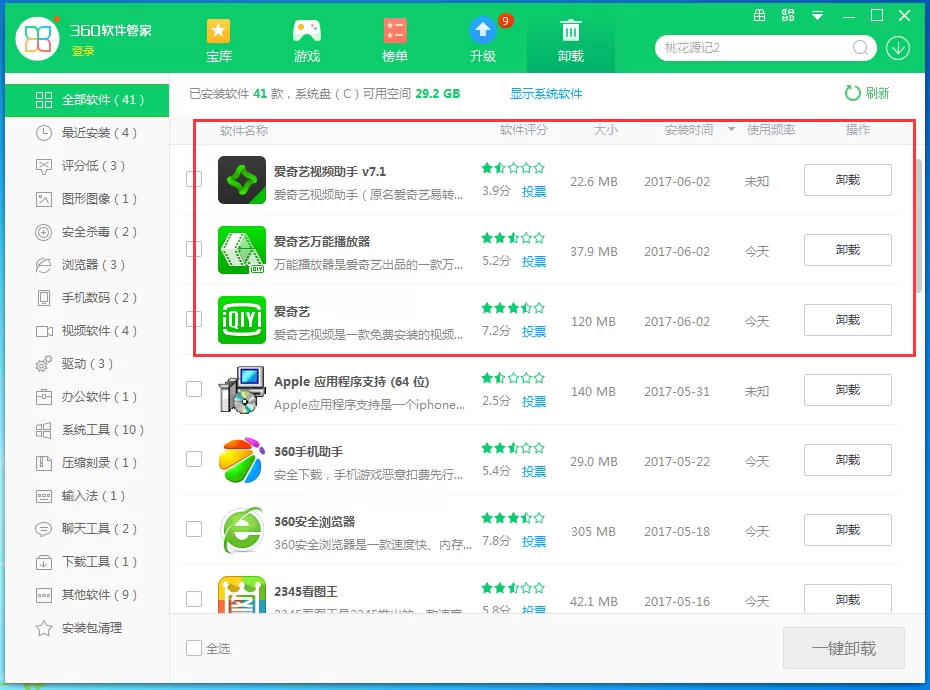
Task: Click 登录 login link
Action: [83, 51]
